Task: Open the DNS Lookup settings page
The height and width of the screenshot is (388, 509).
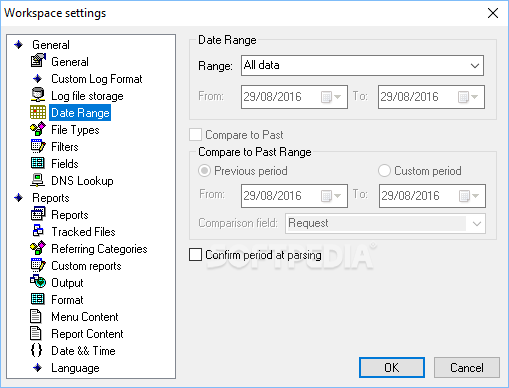Action: tap(82, 181)
